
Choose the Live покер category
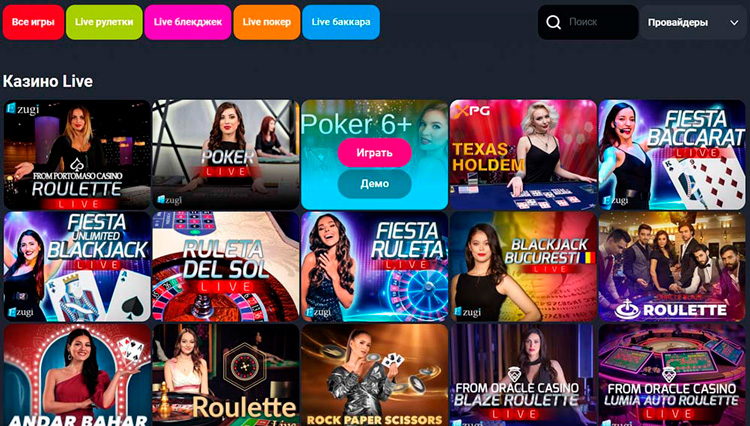coord(266,22)
